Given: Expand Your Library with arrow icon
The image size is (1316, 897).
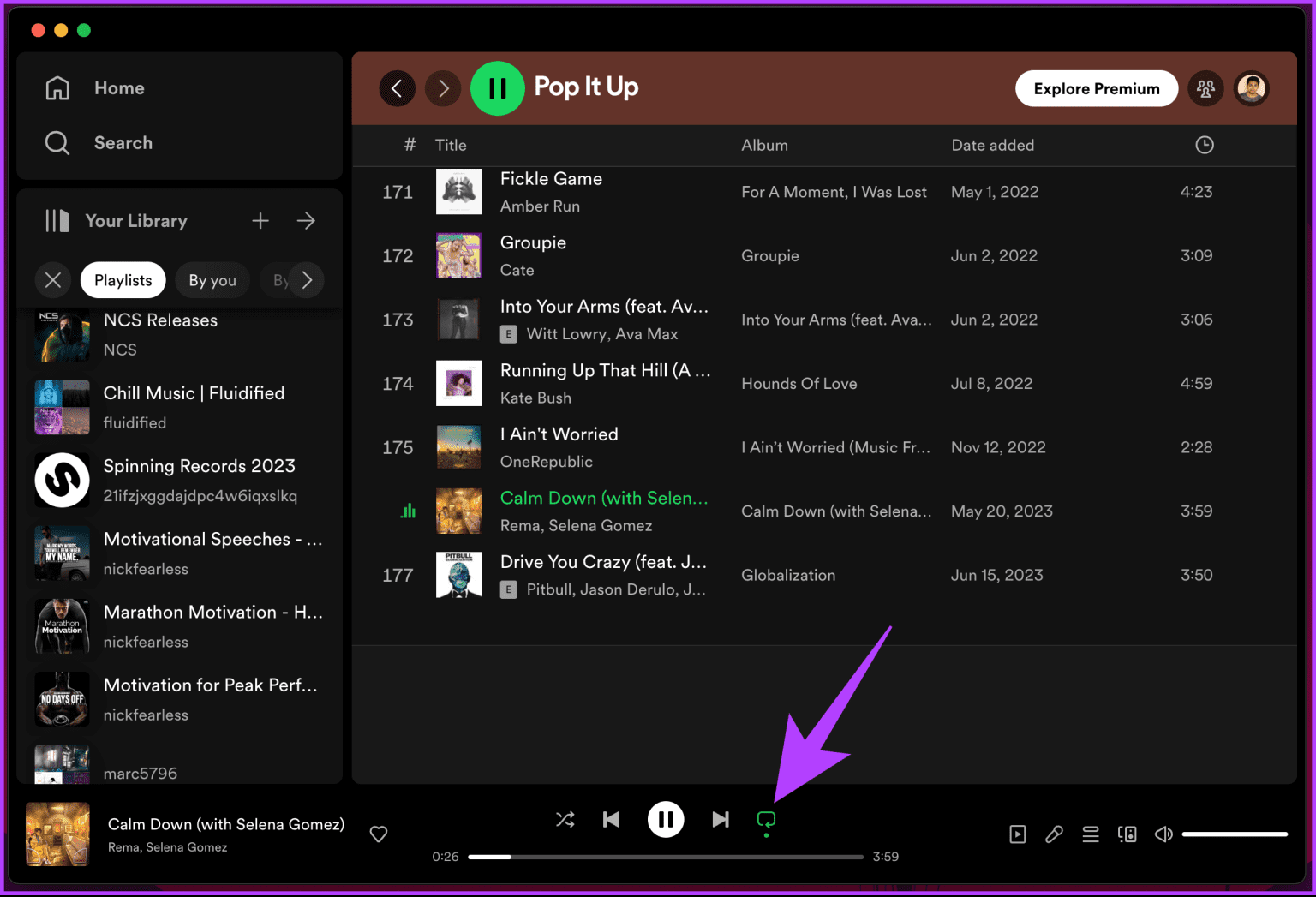Looking at the screenshot, I should [x=306, y=221].
